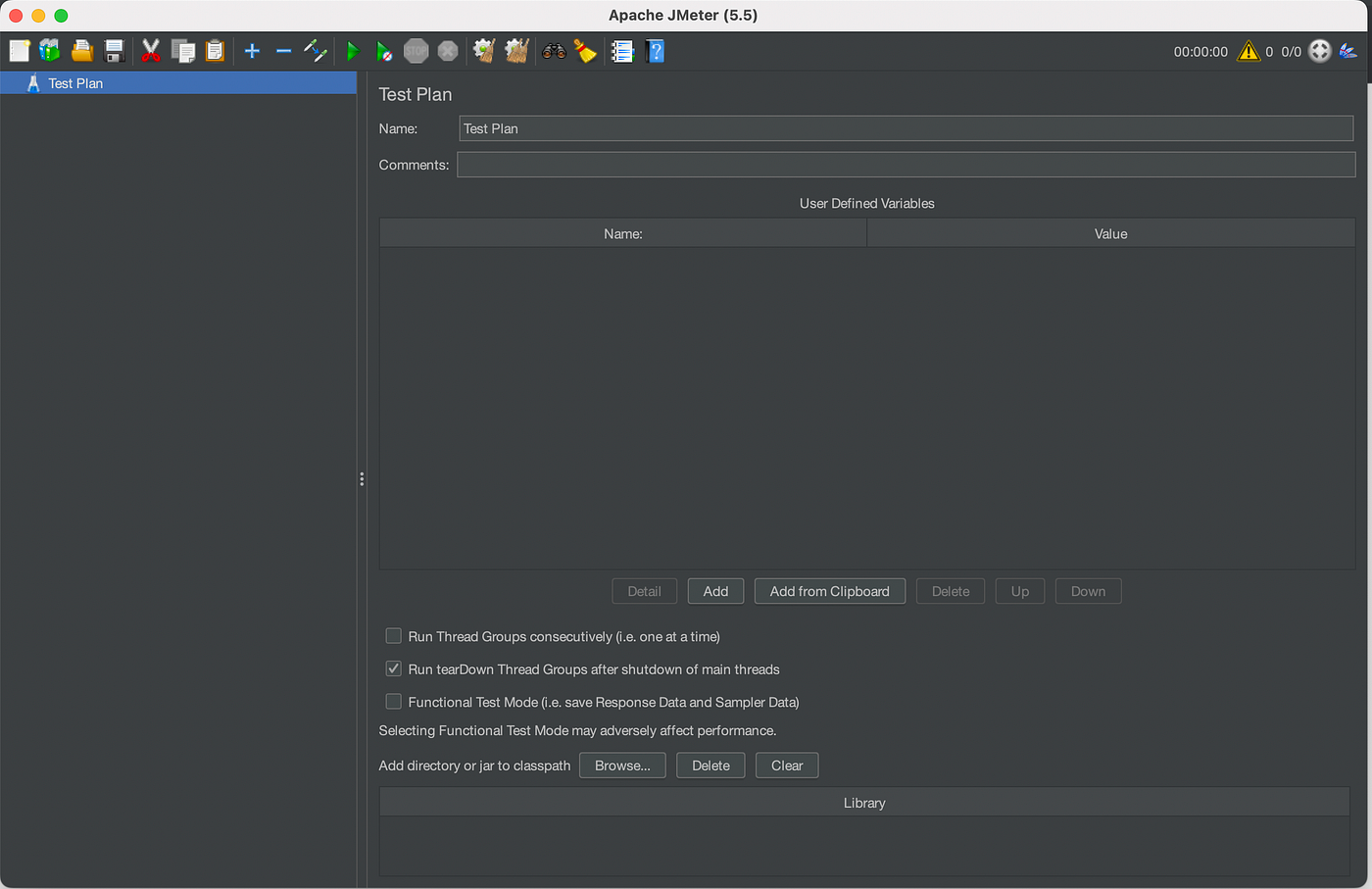The width and height of the screenshot is (1372, 889).
Task: Save the test plan
Action: coord(114,50)
